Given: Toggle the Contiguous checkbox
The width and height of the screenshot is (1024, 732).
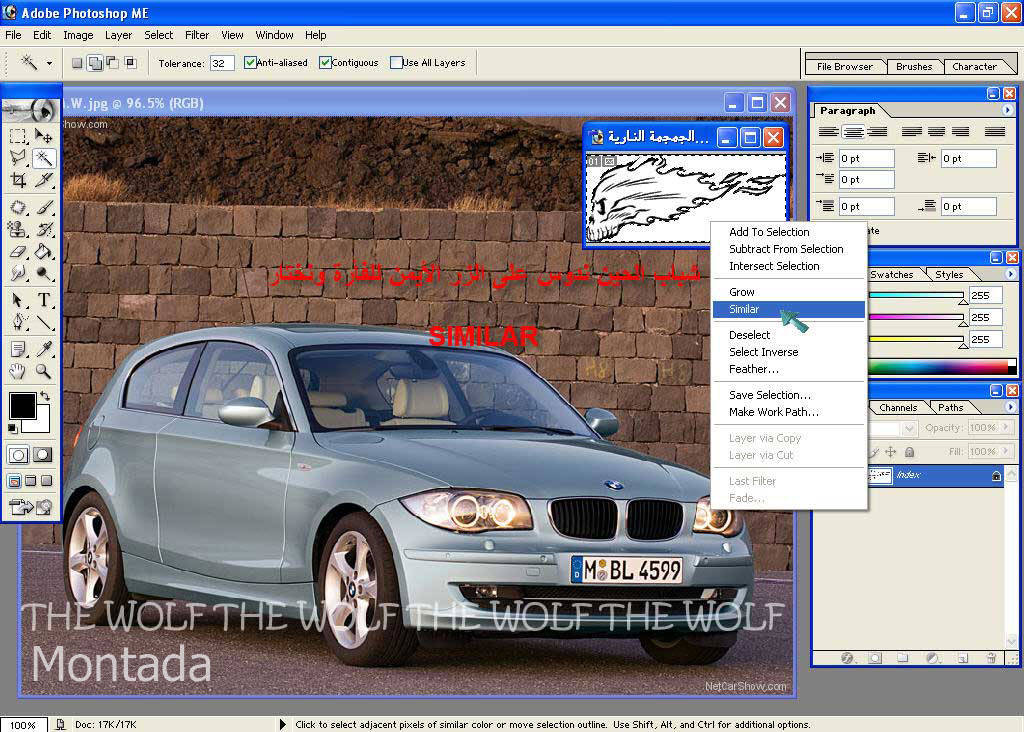Looking at the screenshot, I should coord(325,63).
